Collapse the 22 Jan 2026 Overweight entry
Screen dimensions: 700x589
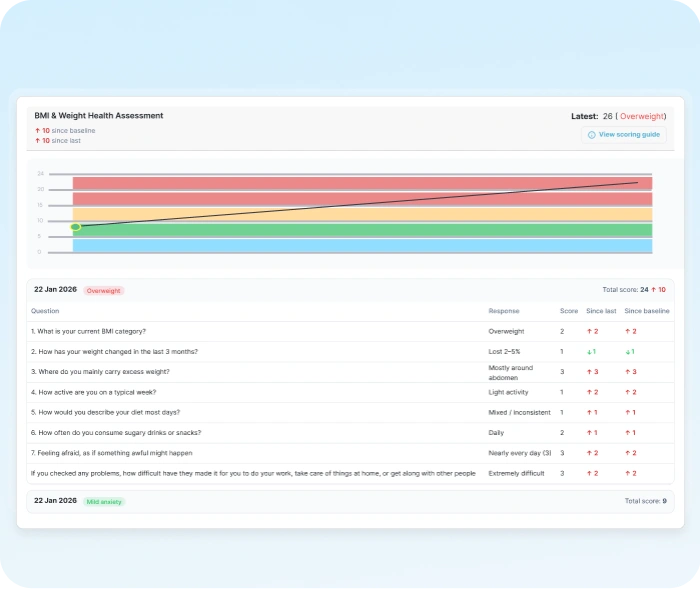350,290
